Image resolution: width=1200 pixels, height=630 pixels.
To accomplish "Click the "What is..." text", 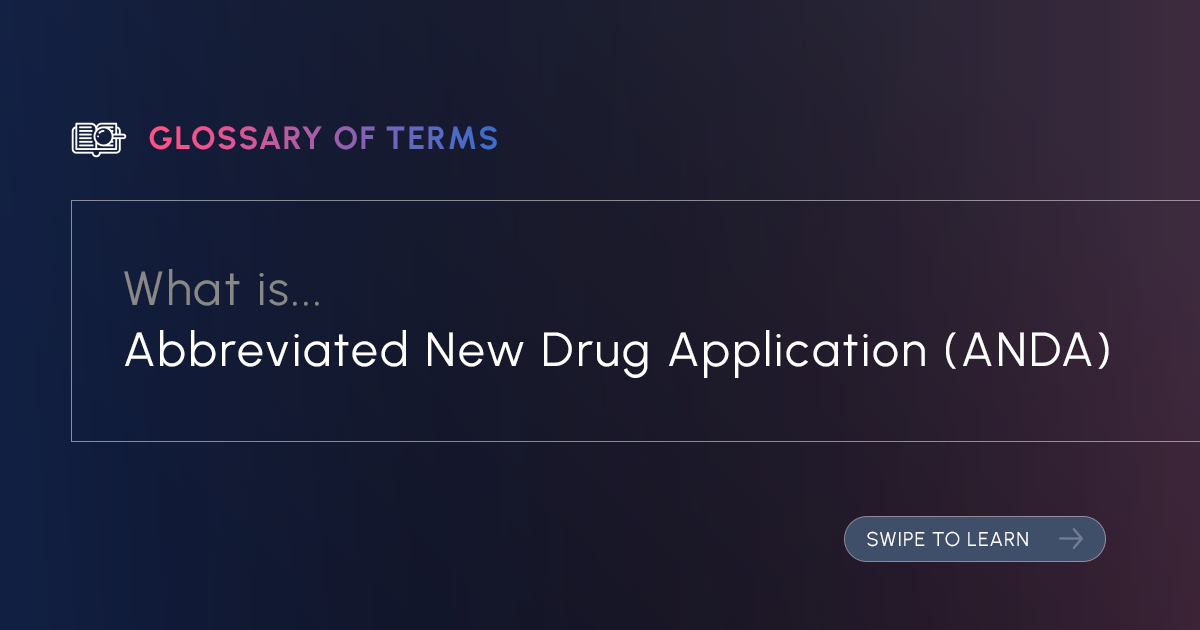I will pos(223,289).
